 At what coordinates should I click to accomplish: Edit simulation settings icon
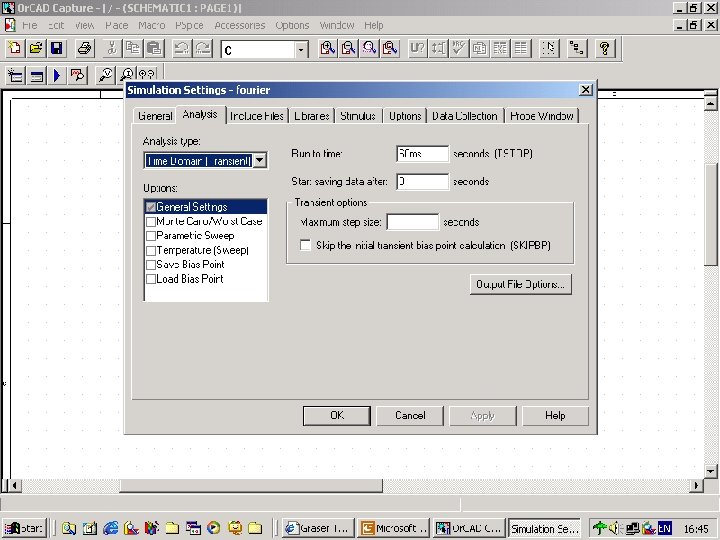(36, 75)
